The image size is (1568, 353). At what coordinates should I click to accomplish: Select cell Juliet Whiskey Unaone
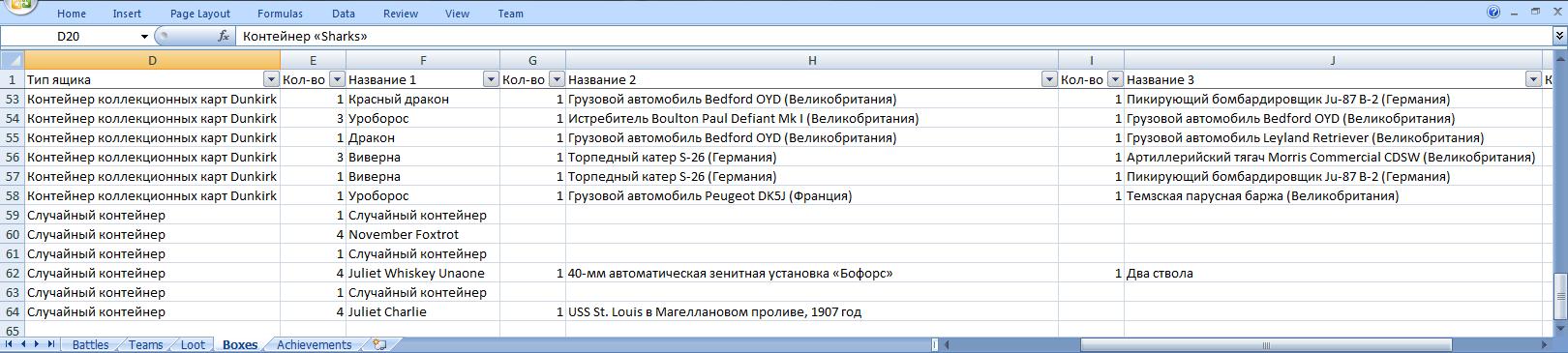point(423,273)
